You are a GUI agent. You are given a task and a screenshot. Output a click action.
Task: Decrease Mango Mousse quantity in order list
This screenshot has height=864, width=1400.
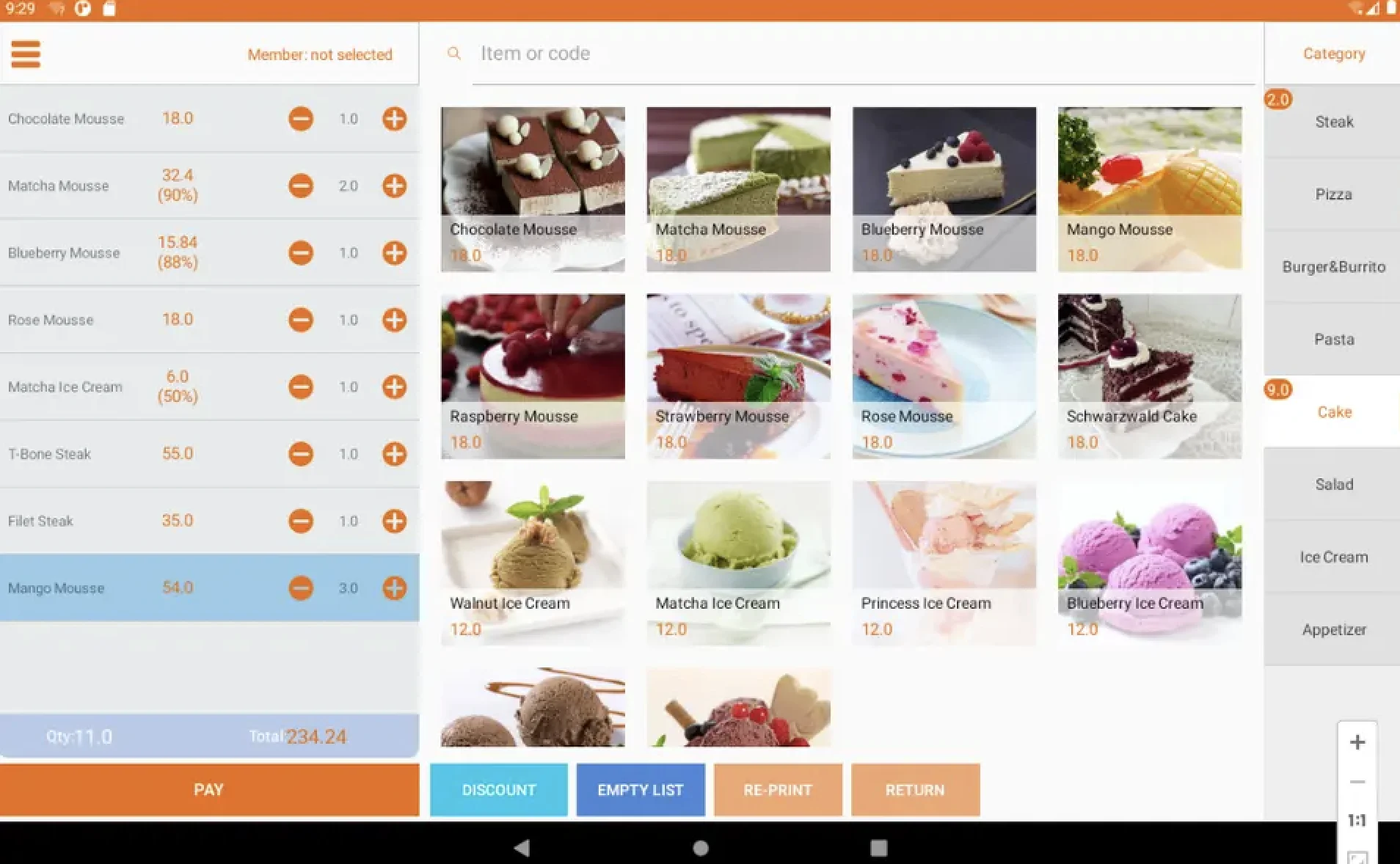tap(301, 587)
